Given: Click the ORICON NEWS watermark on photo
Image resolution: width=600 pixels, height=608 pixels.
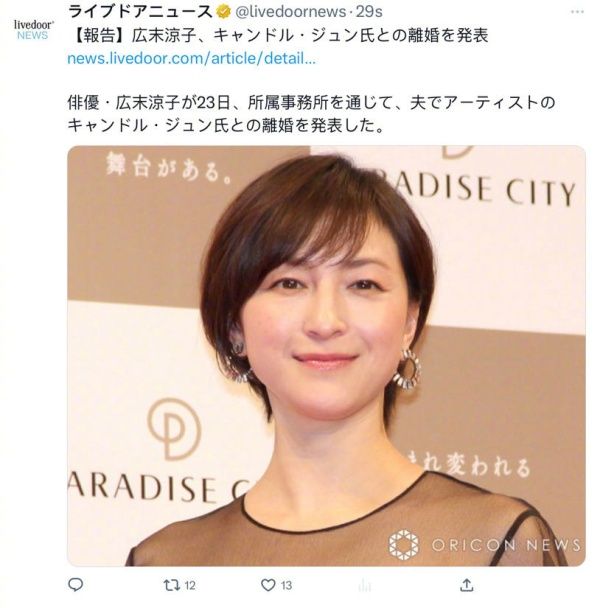Looking at the screenshot, I should coord(485,545).
